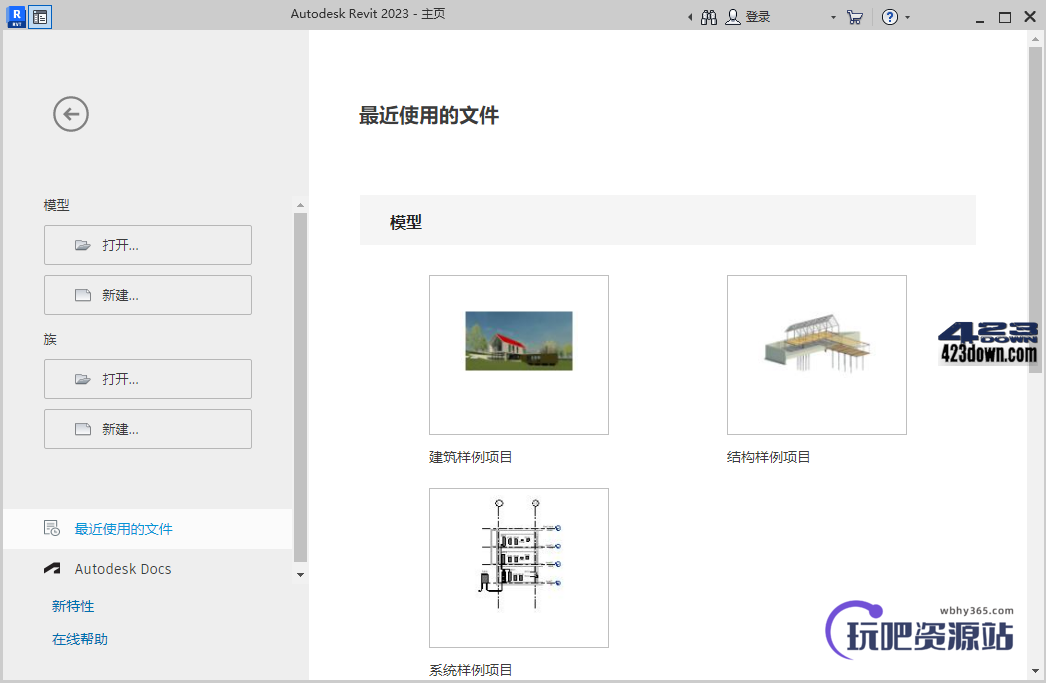Open the 在线帮助 link
The width and height of the screenshot is (1046, 683).
pyautogui.click(x=80, y=639)
